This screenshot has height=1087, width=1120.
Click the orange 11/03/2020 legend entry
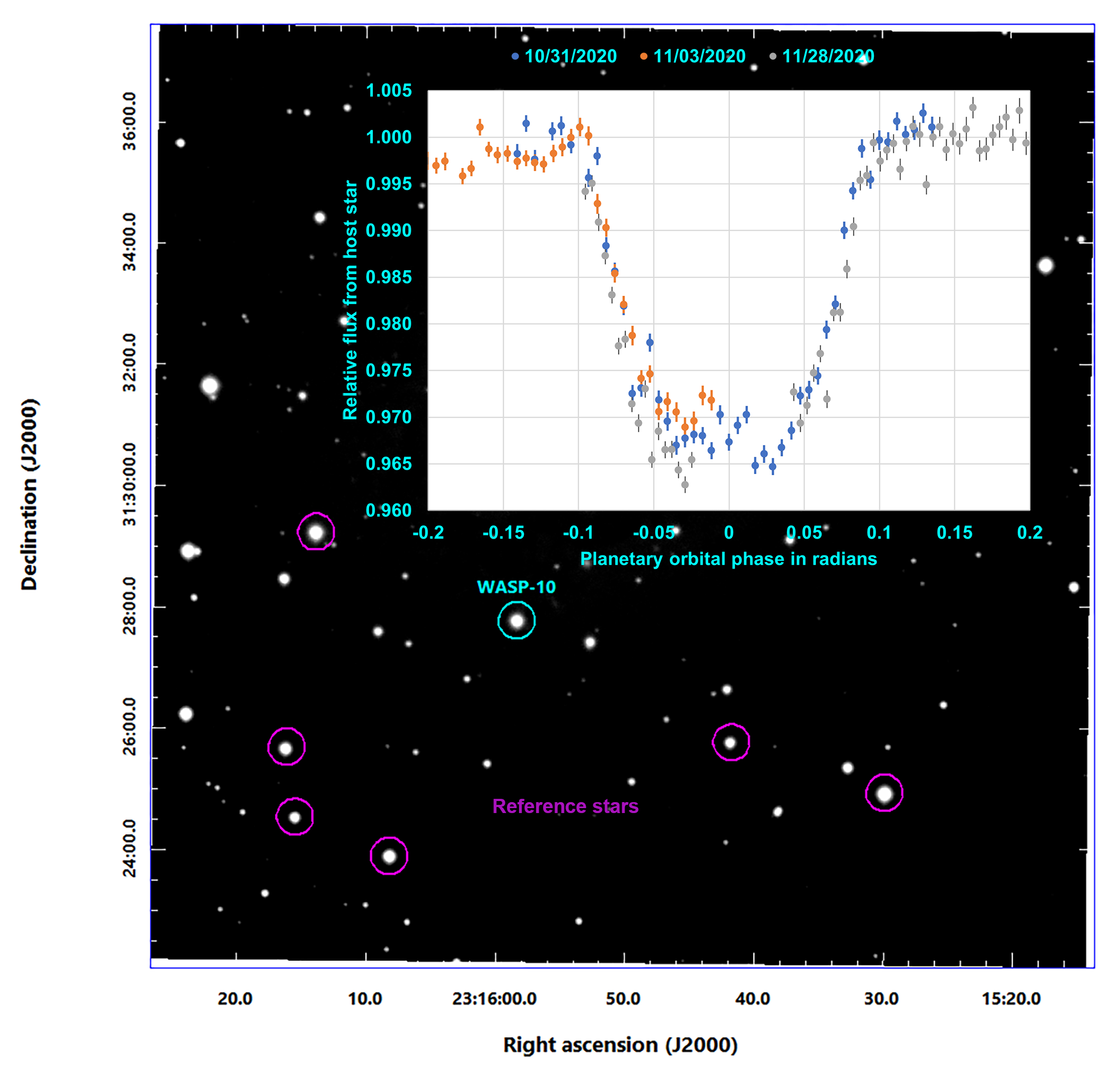coord(698,56)
